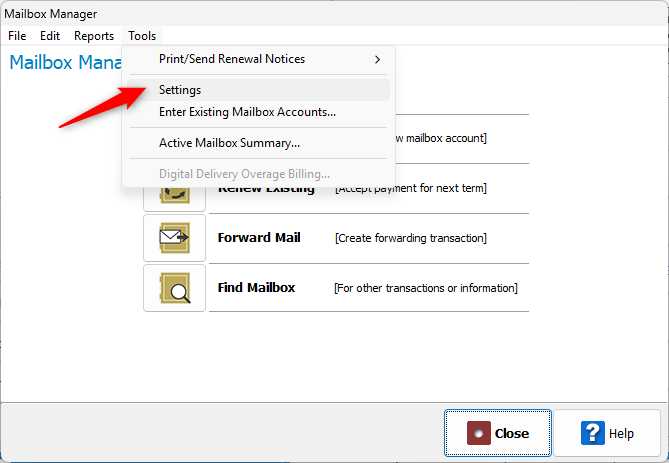The width and height of the screenshot is (669, 463).
Task: Click the Renew Existing mailbox icon
Action: click(175, 198)
